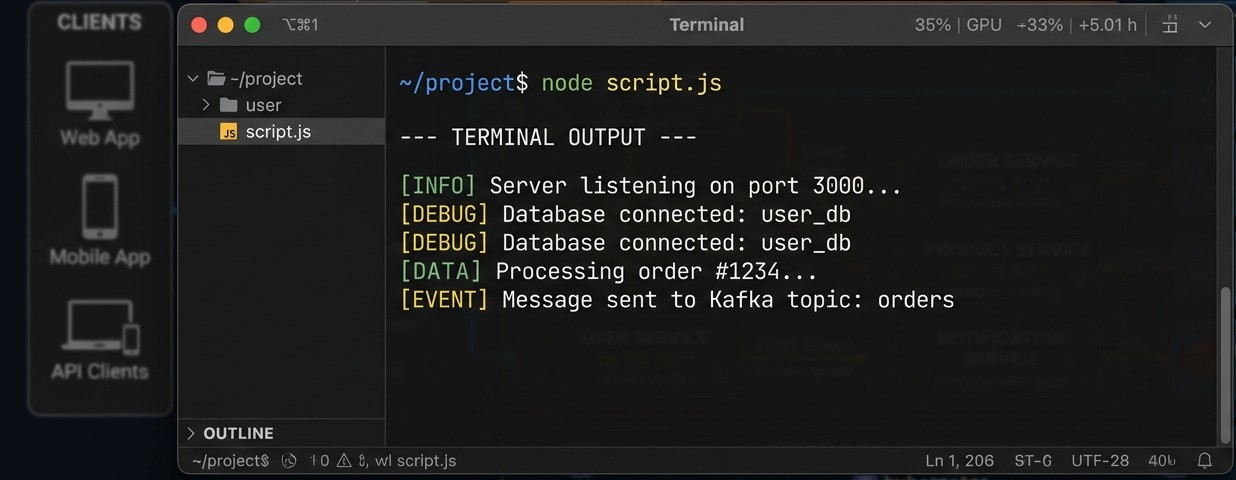1236x480 pixels.
Task: Maximize Terminal with the green button
Action: tap(252, 25)
